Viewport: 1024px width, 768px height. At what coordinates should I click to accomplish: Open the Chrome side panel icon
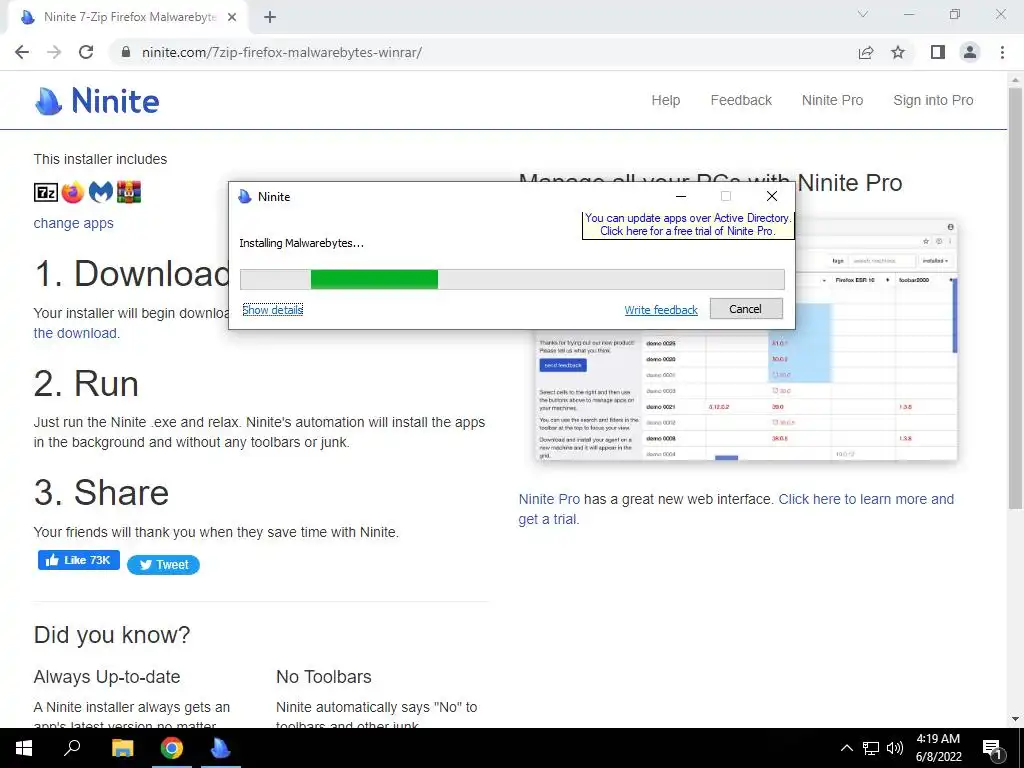tap(938, 52)
